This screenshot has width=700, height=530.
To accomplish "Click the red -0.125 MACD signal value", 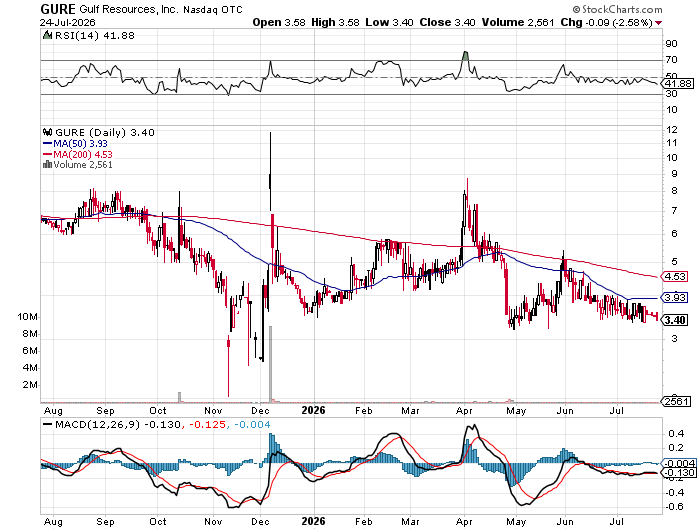I will [208, 424].
